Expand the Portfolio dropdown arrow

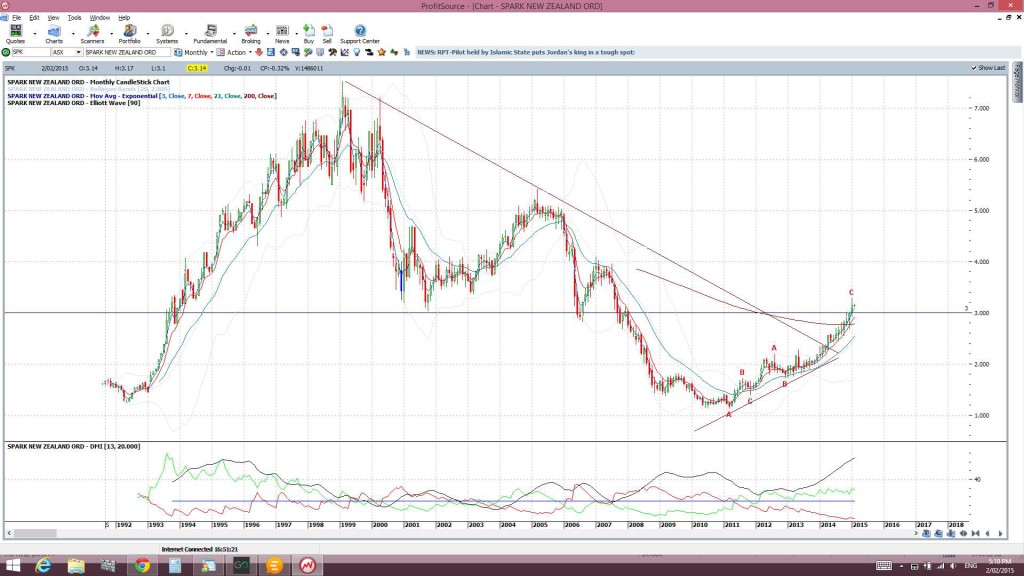click(x=148, y=34)
